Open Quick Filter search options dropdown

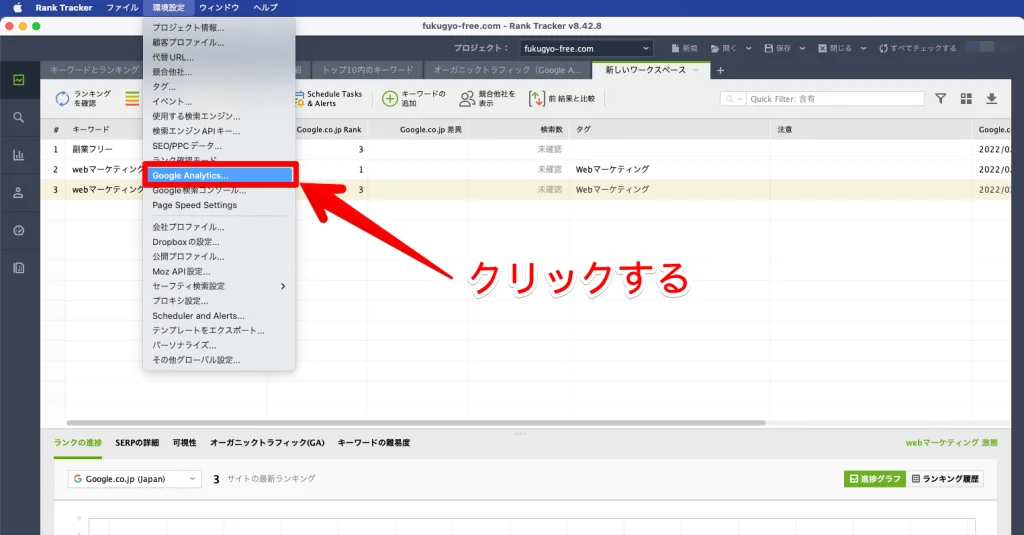click(733, 99)
